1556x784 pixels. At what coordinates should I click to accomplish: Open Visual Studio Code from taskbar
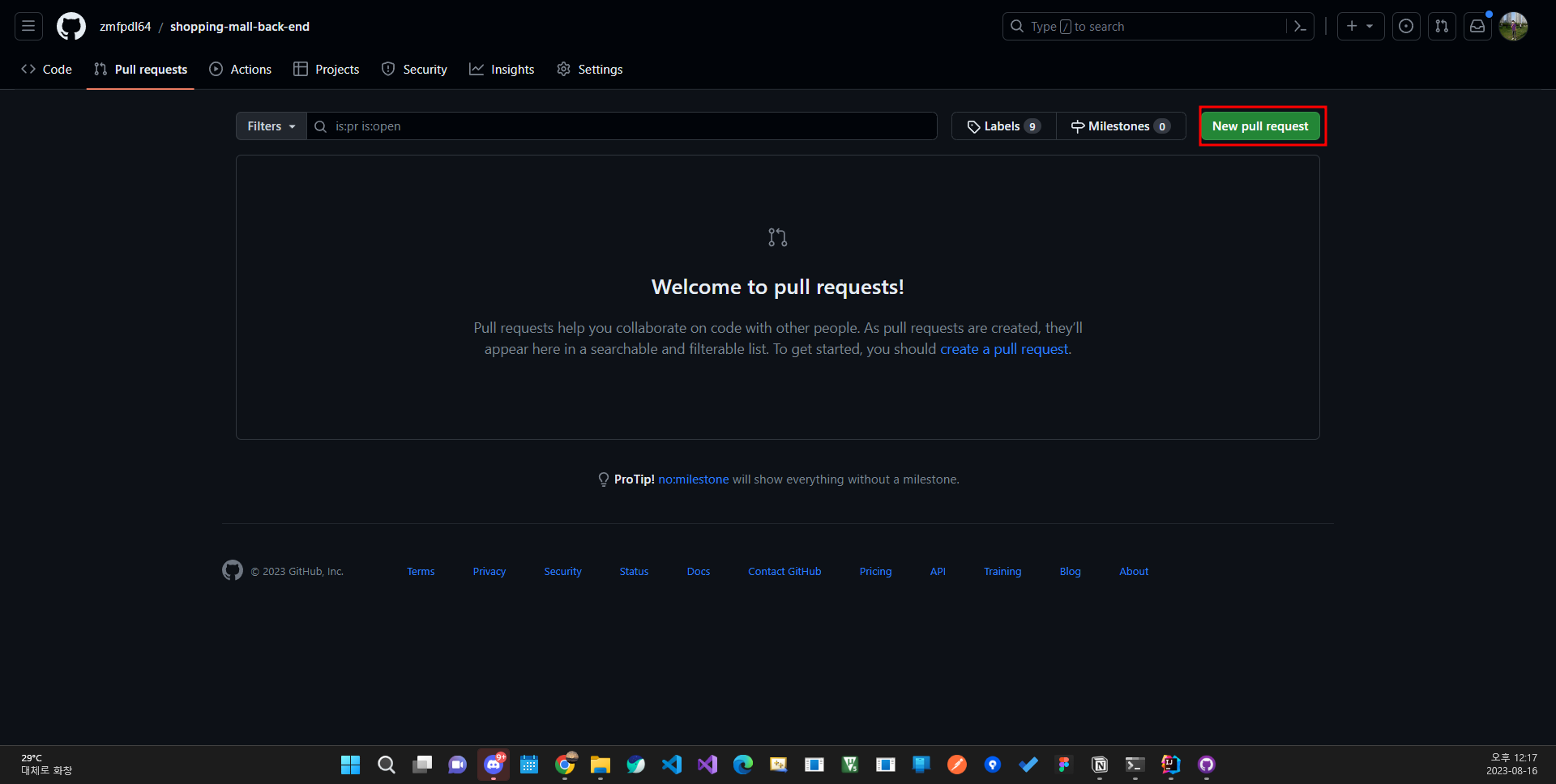[672, 765]
